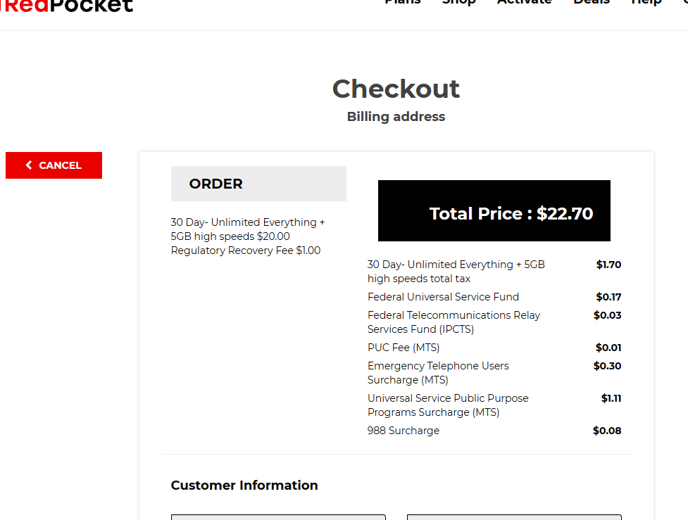This screenshot has width=688, height=520.
Task: Go to the Activate page
Action: 524,3
